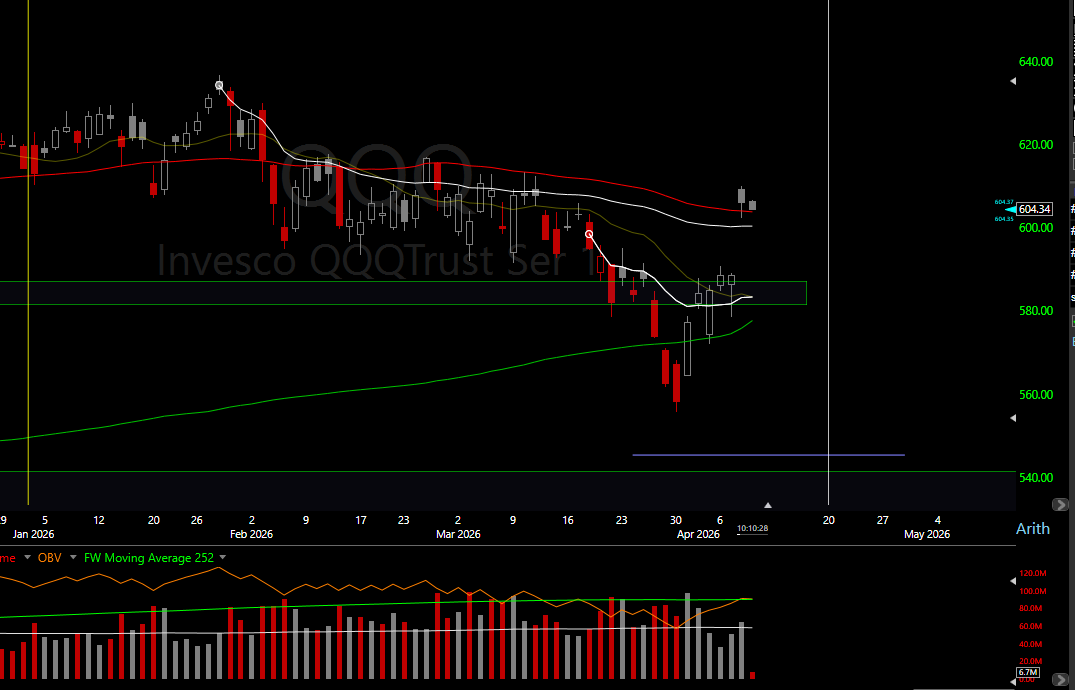Click the scale triangle beside 120.0M volume label
The image size is (1075, 690).
(1013, 581)
